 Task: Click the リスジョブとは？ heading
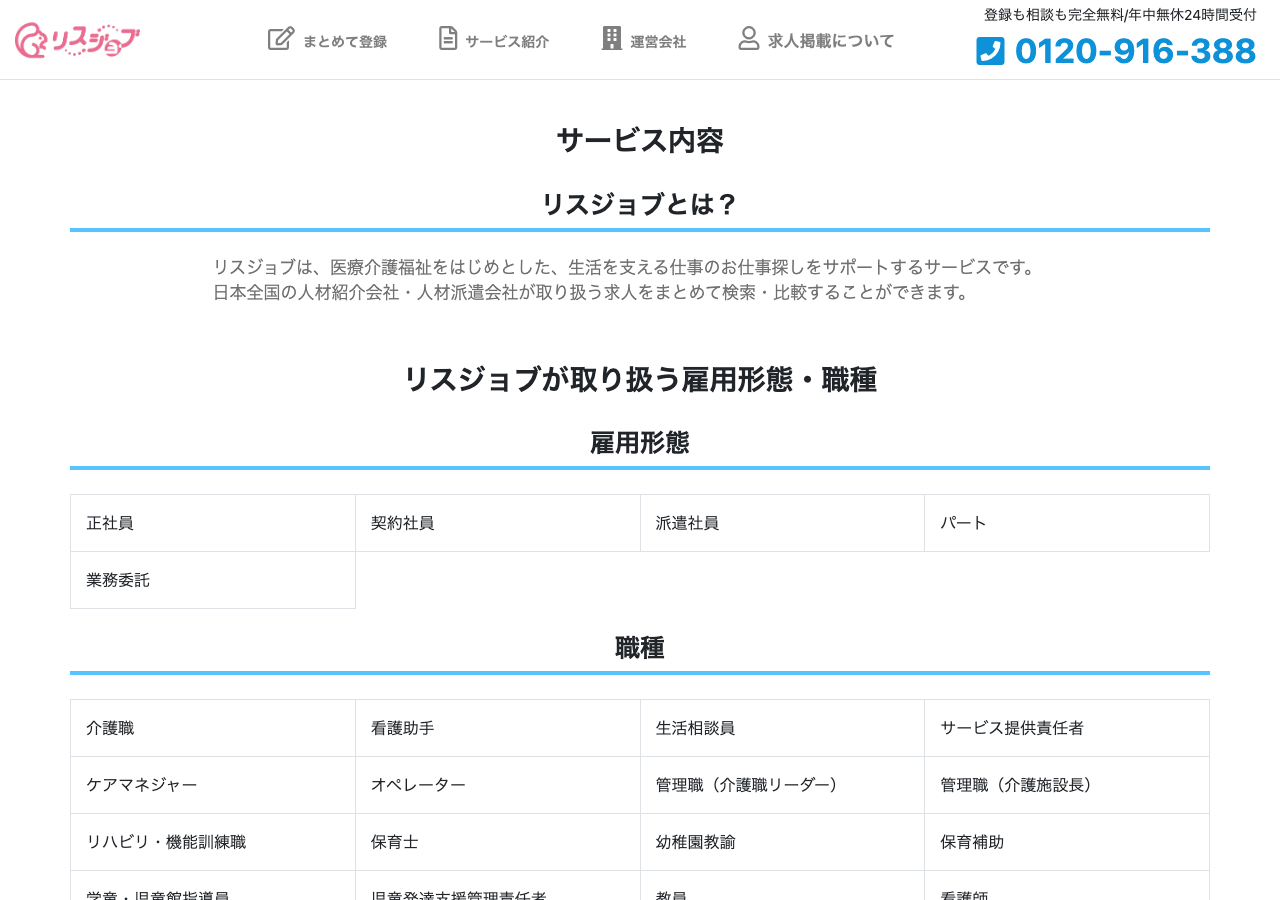[x=640, y=205]
